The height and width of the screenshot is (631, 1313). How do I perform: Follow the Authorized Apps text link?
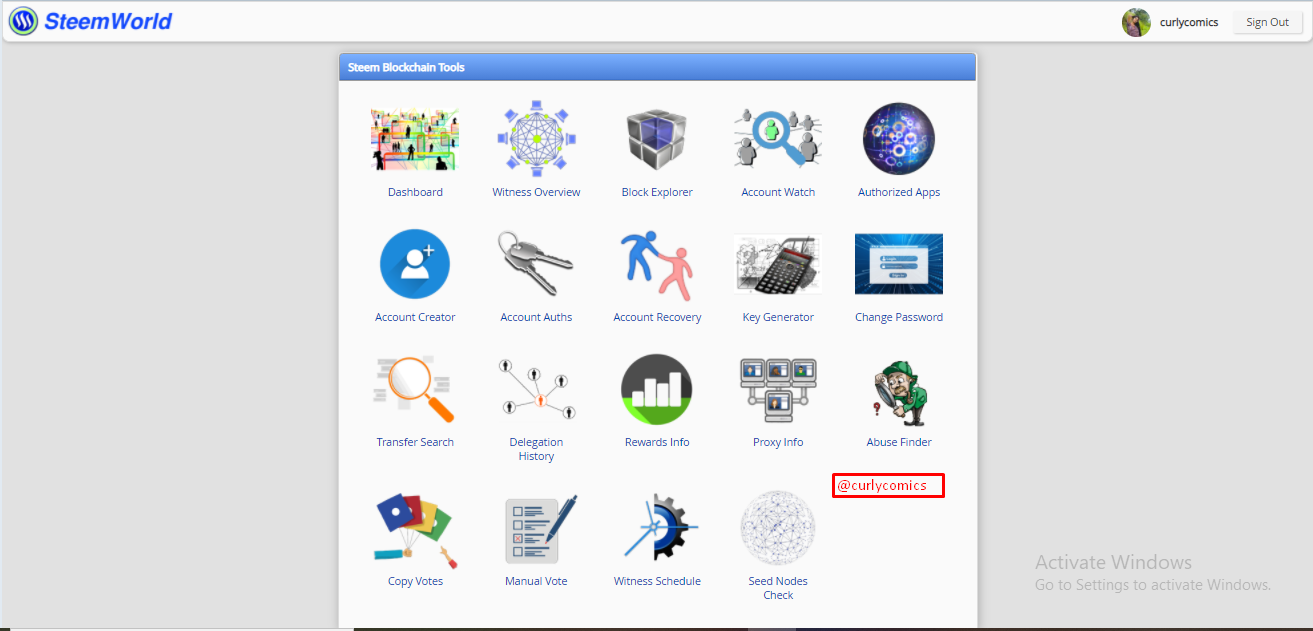899,192
